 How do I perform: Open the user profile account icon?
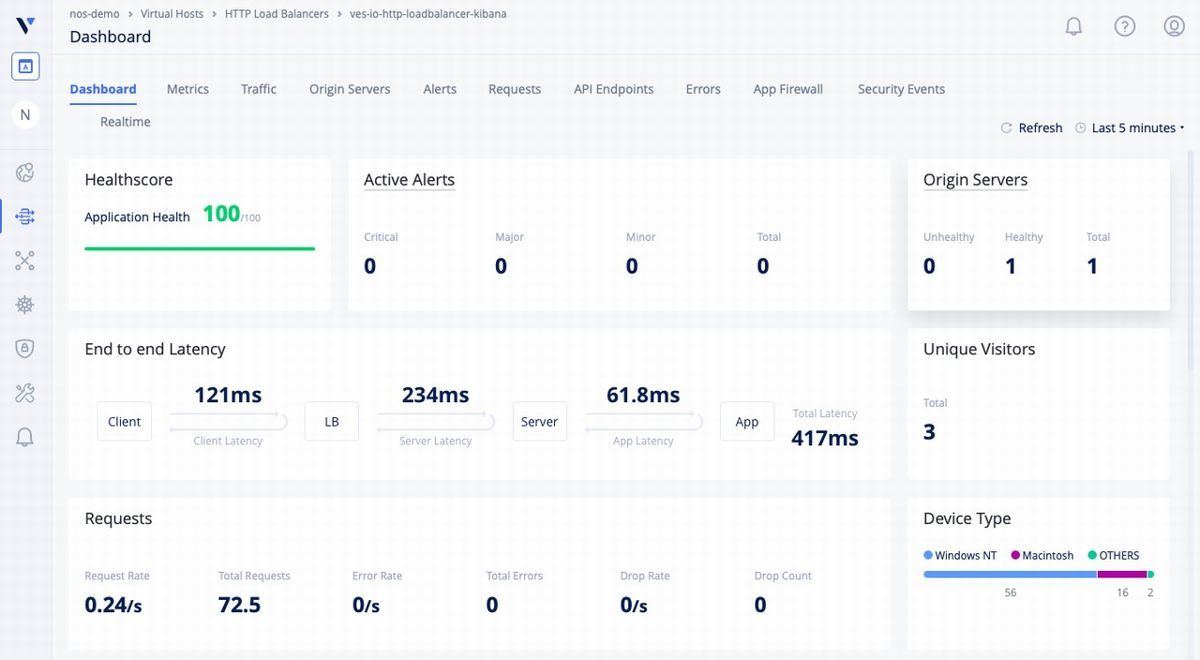[1174, 26]
